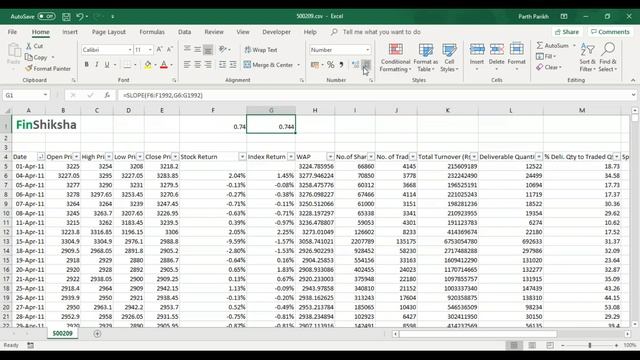Image resolution: width=640 pixels, height=360 pixels.
Task: Toggle Underline formatting
Action: (x=107, y=64)
